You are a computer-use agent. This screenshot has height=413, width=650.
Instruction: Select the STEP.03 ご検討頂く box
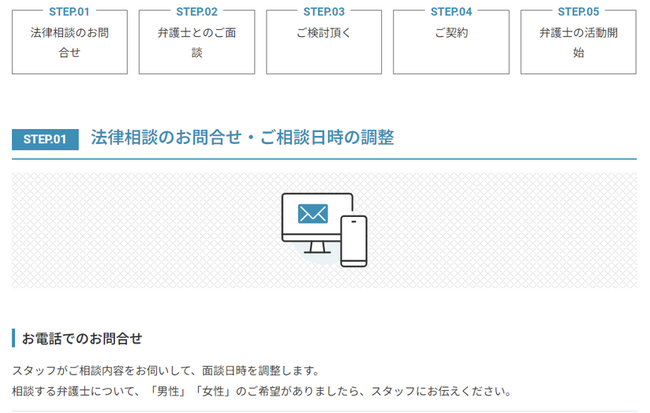(324, 41)
